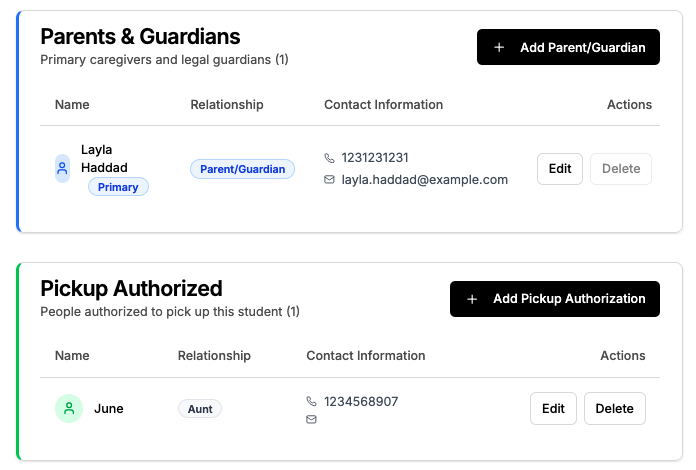Click the Primary badge under Layla Haddad
Image resolution: width=696 pixels, height=470 pixels.
coord(118,187)
